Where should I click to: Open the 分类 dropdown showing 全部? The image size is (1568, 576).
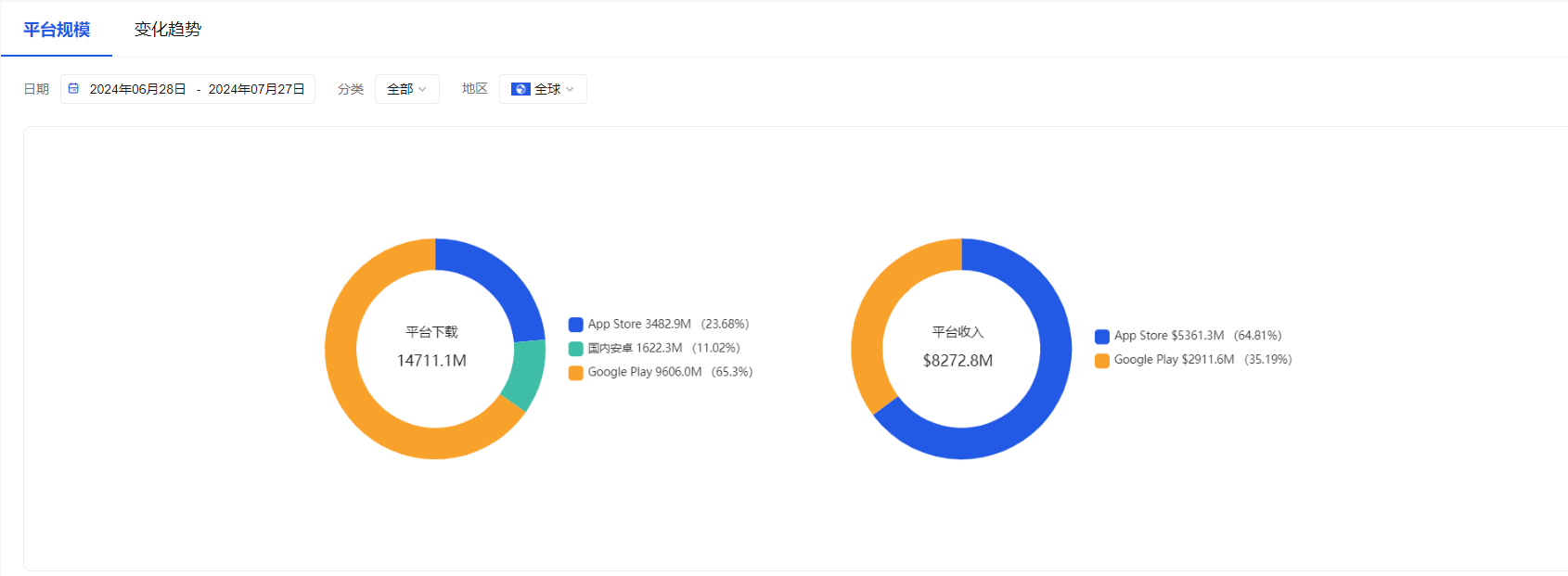pos(406,89)
